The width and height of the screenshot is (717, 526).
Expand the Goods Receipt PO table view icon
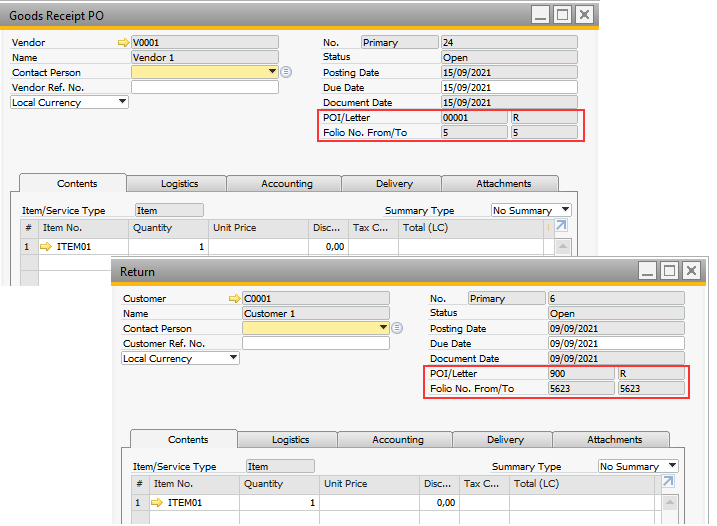point(561,227)
